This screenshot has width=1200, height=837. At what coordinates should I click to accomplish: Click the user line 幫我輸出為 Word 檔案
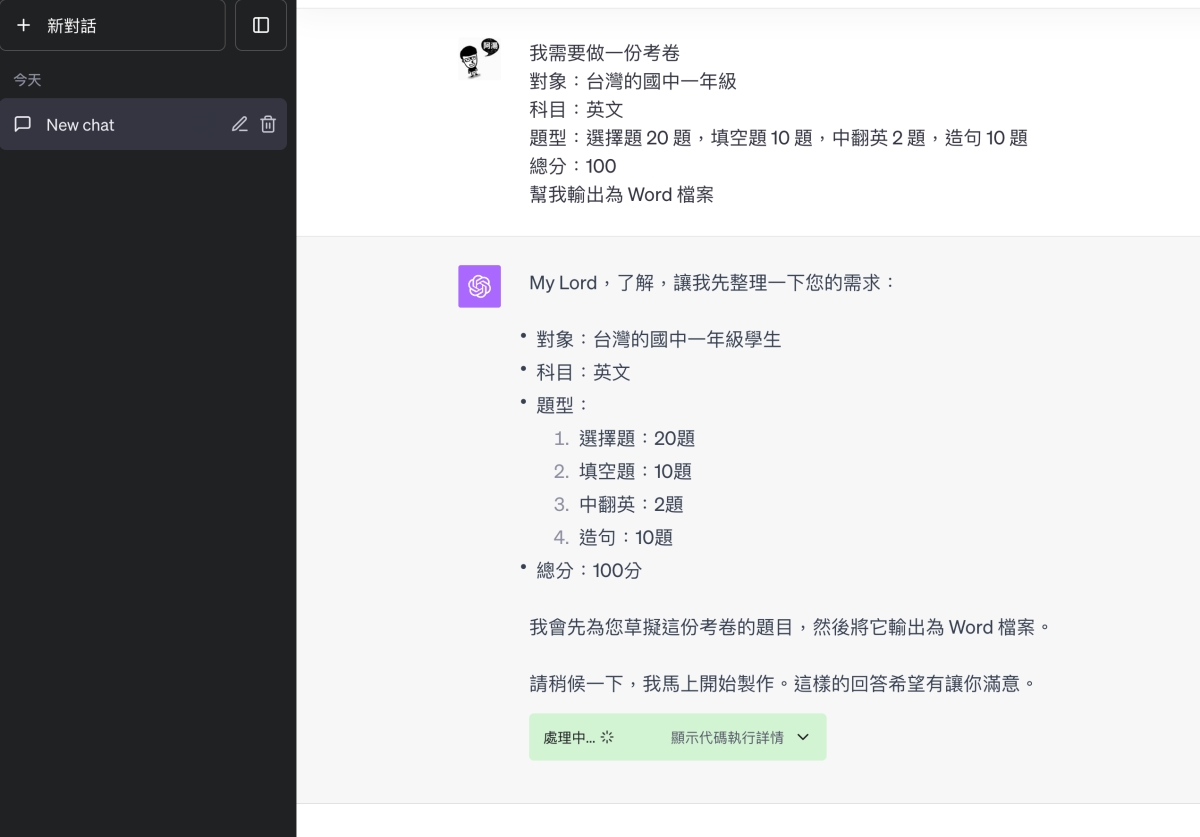(x=621, y=195)
